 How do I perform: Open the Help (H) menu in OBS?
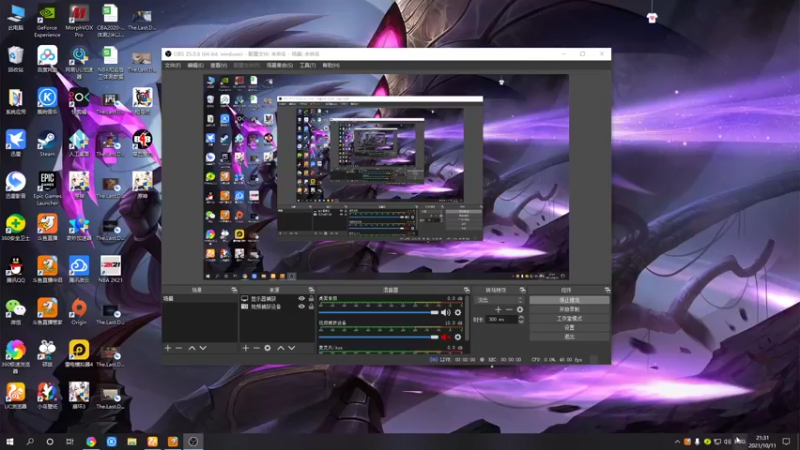tap(331, 65)
